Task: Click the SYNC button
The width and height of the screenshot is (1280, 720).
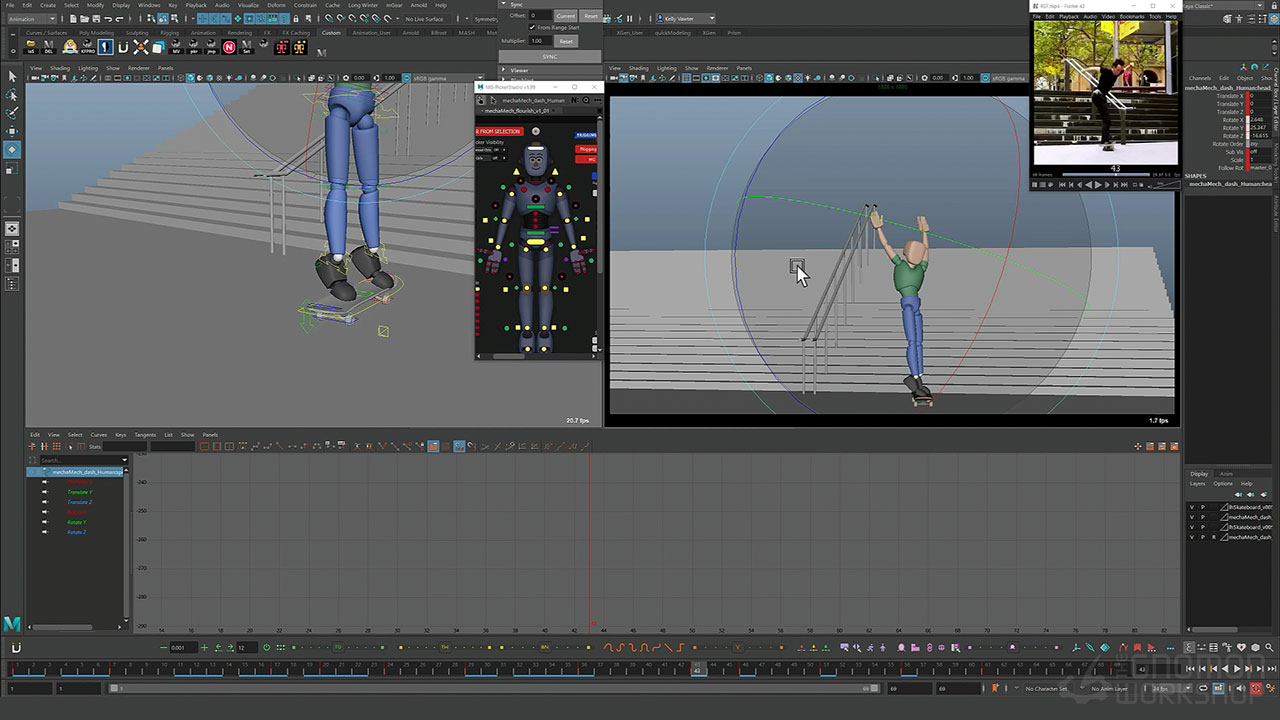Action: [x=550, y=57]
